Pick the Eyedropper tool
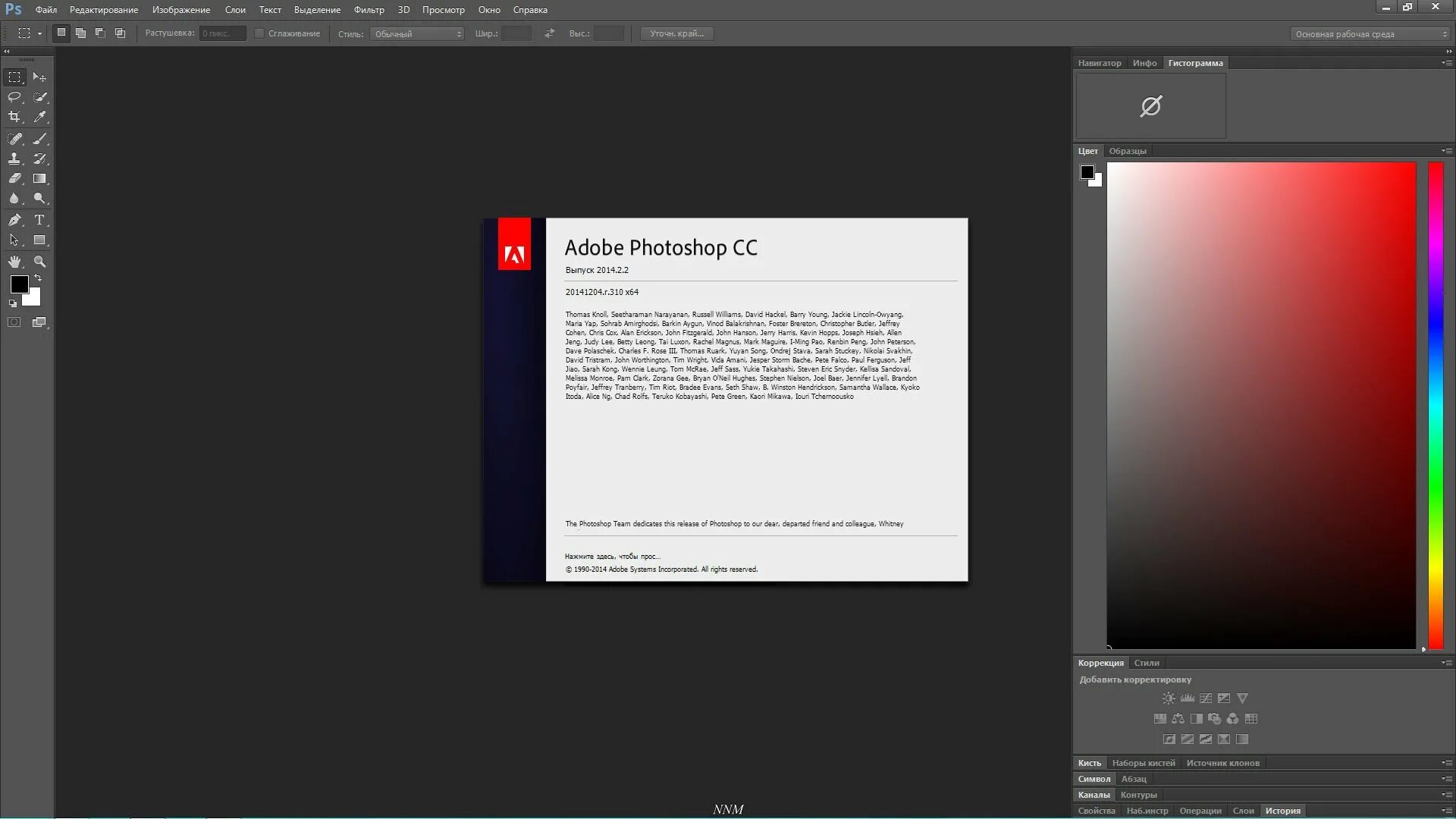1456x819 pixels. [39, 117]
